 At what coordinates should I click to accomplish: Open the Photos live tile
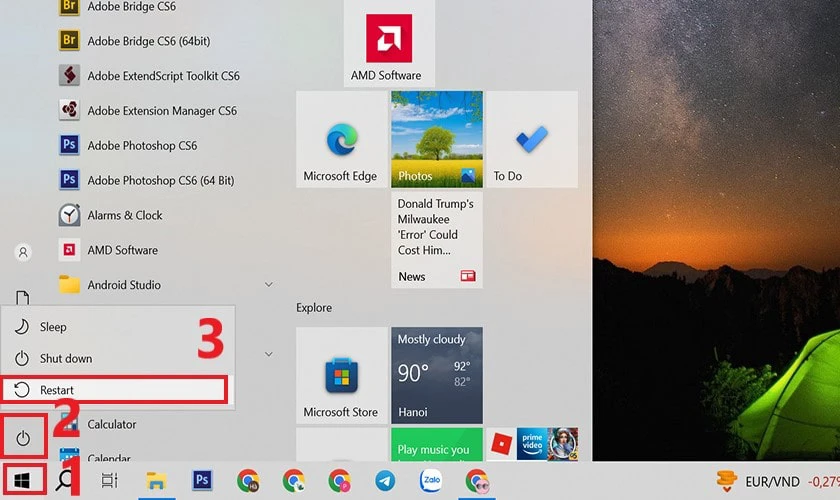(x=437, y=139)
